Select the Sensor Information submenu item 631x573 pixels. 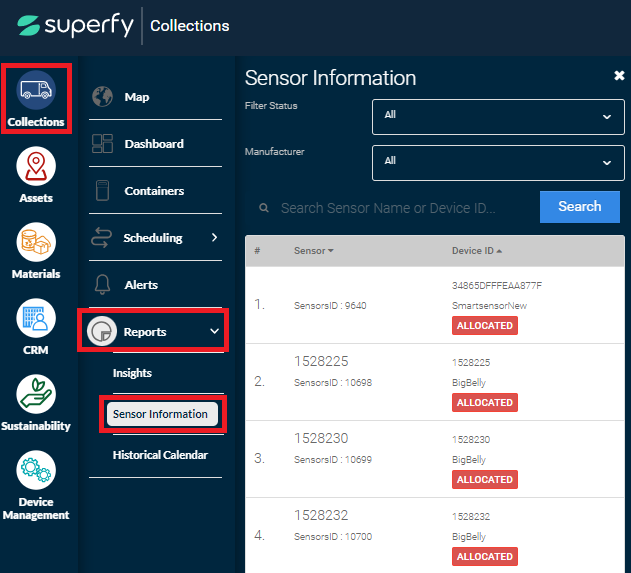[162, 414]
